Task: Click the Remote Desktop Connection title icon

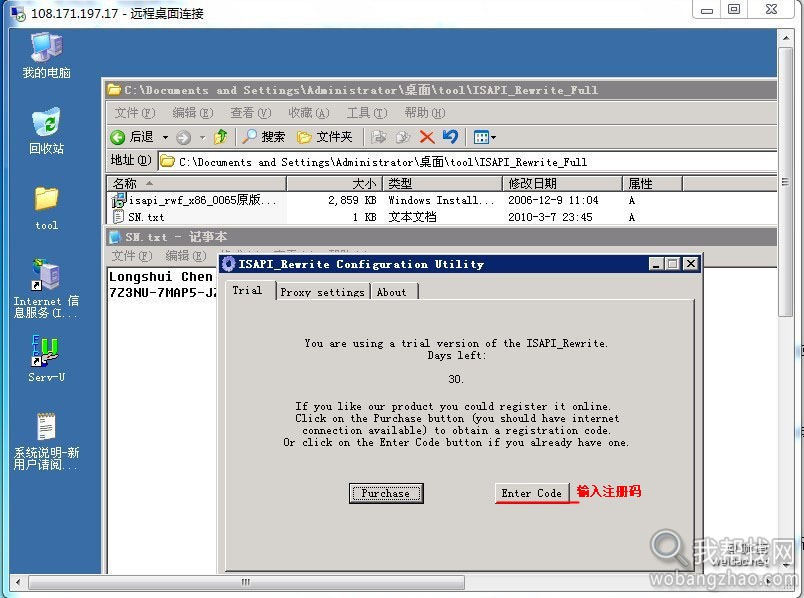Action: [17, 13]
